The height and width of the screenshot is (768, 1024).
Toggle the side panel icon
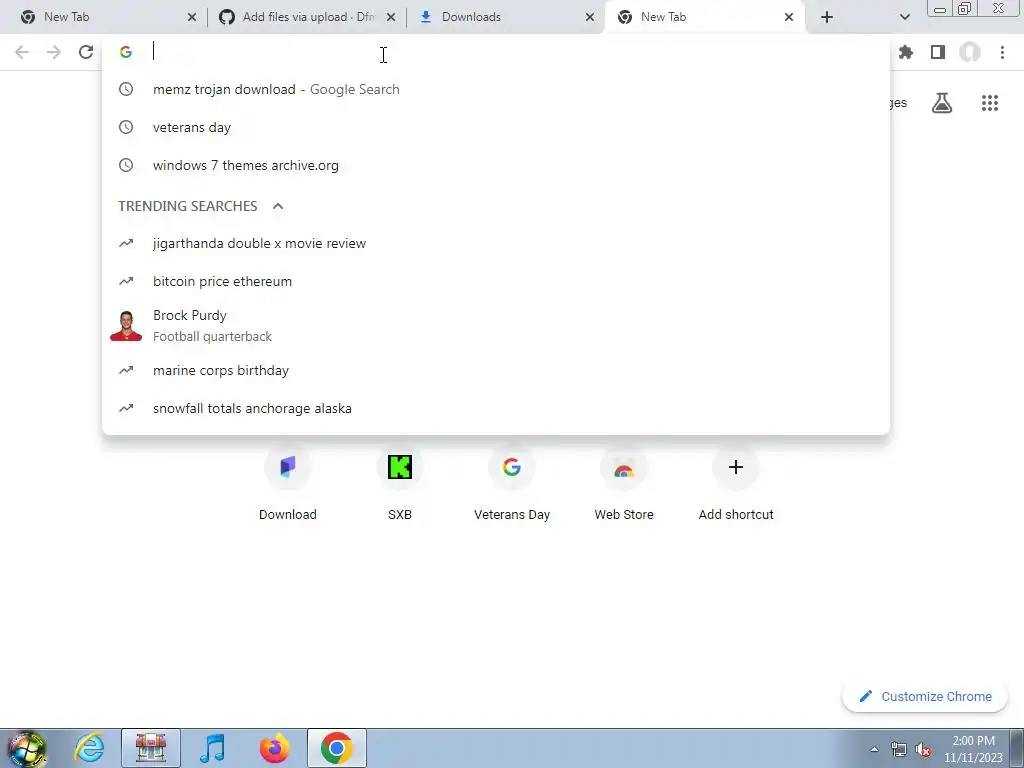938,52
